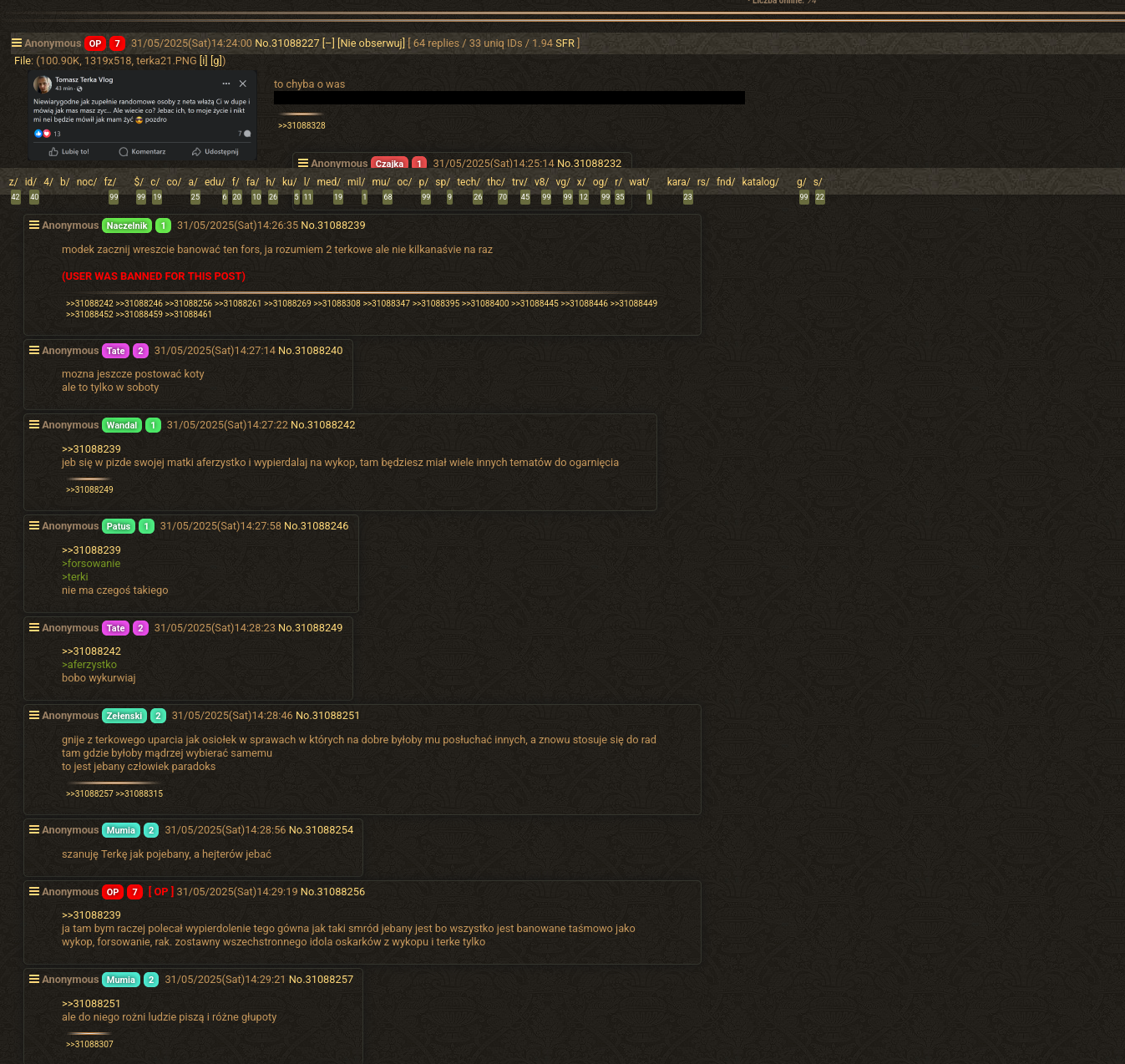Click the Patus ID badge
Viewport: 1125px width, 1064px height.
point(119,526)
